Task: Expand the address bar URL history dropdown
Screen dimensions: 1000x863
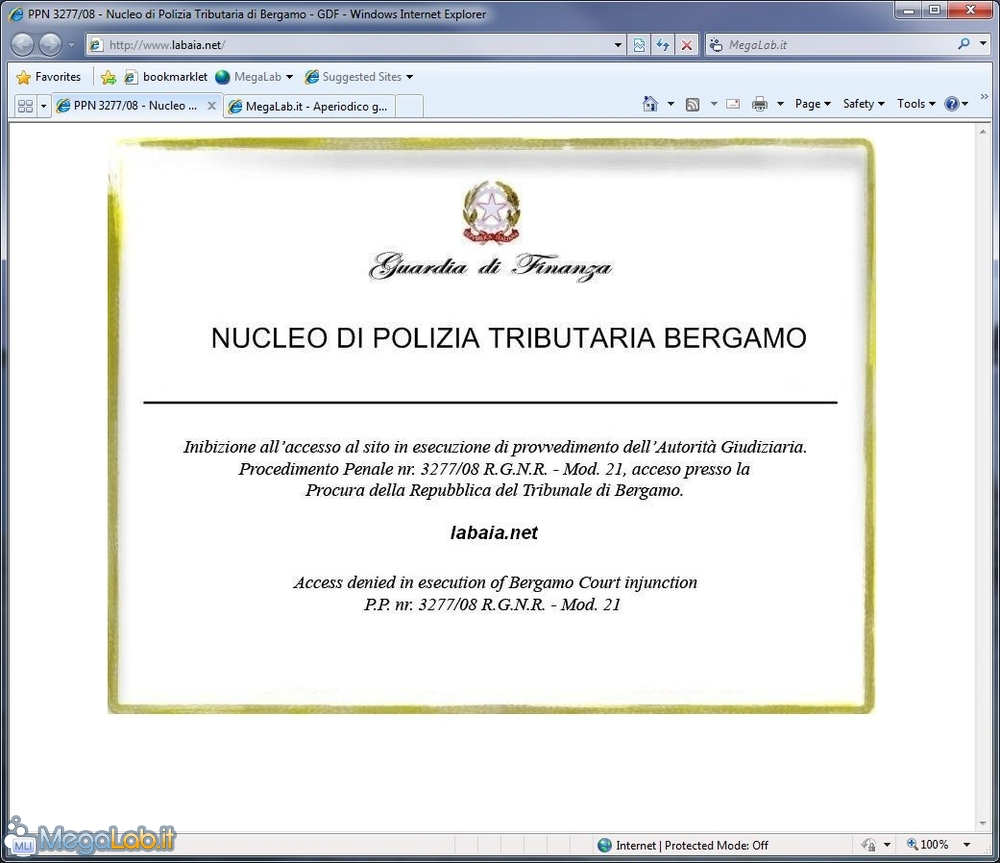Action: [x=617, y=45]
